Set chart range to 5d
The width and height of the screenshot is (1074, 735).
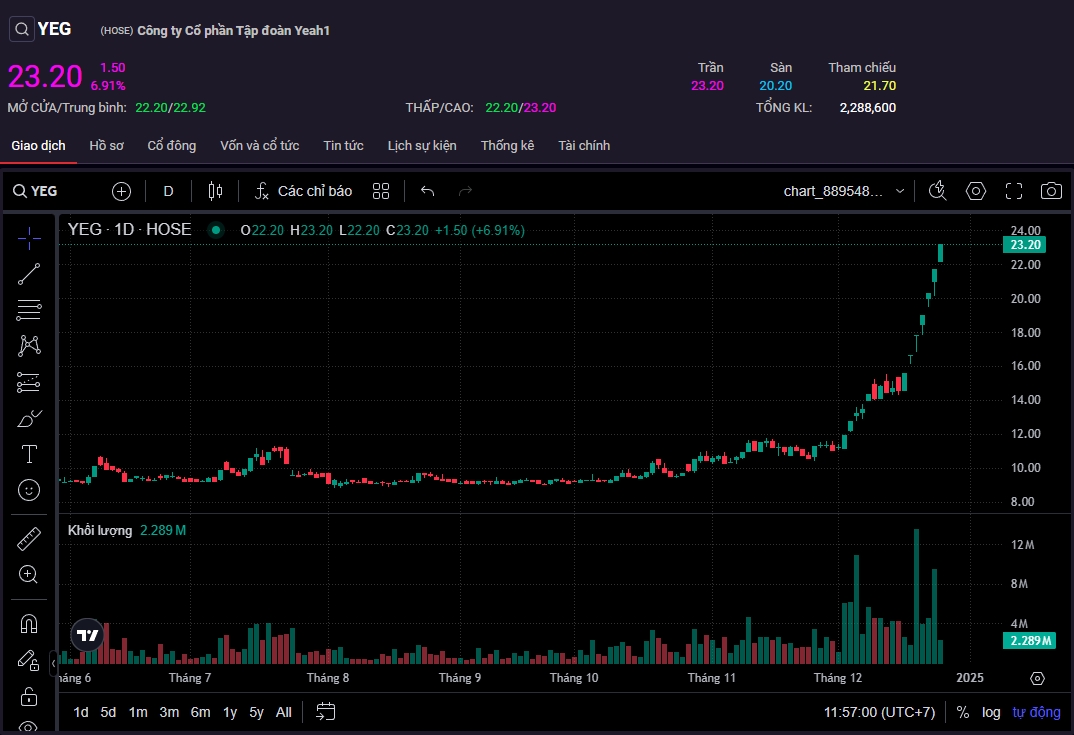(x=108, y=712)
